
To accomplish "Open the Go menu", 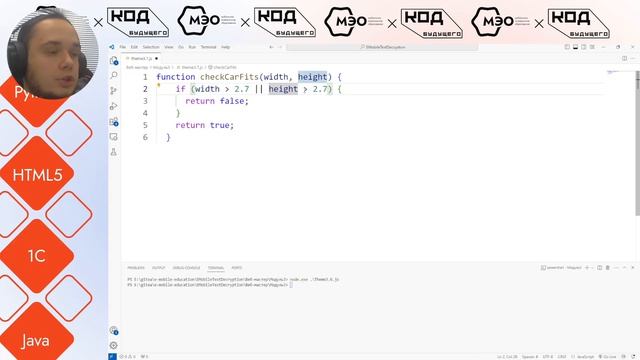I will (x=181, y=47).
